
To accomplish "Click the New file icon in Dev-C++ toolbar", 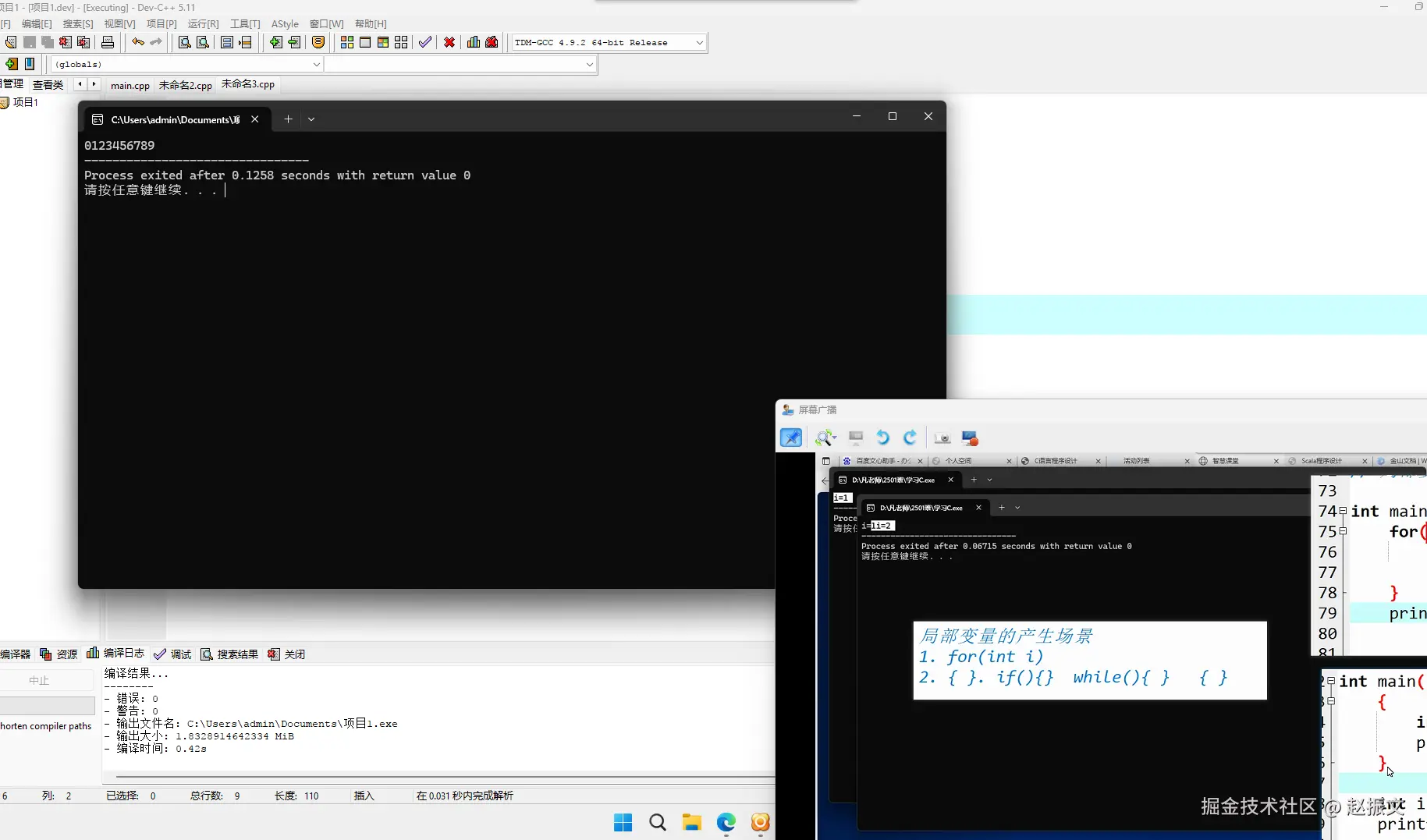I will [11, 42].
